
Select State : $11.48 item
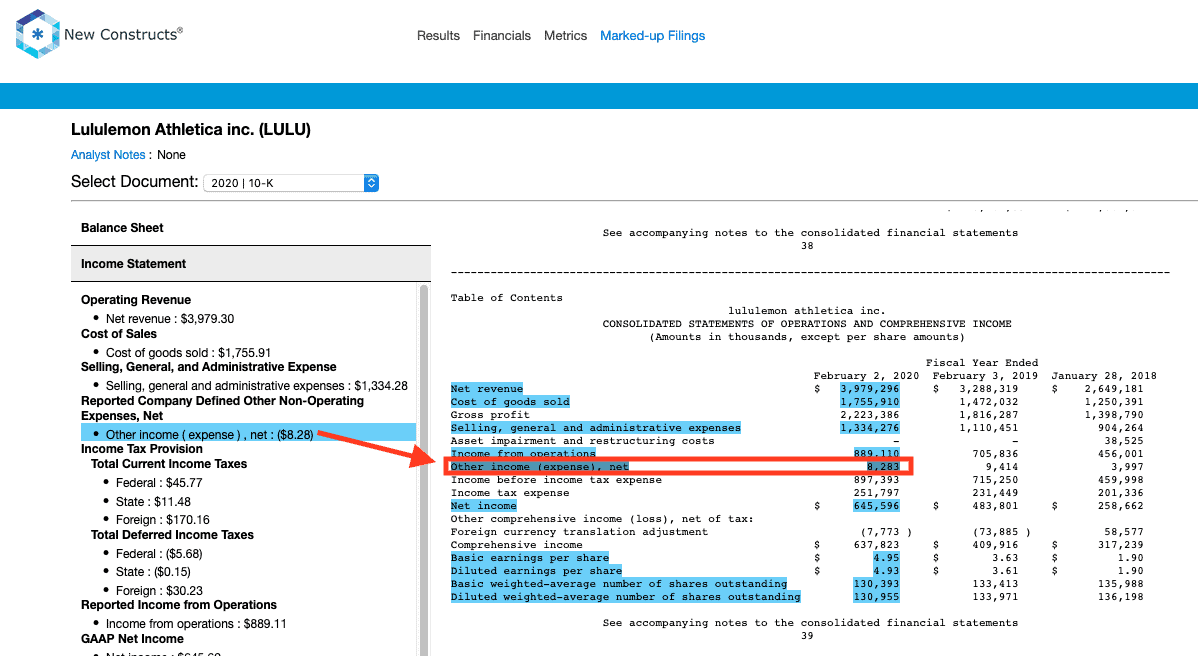click(153, 502)
